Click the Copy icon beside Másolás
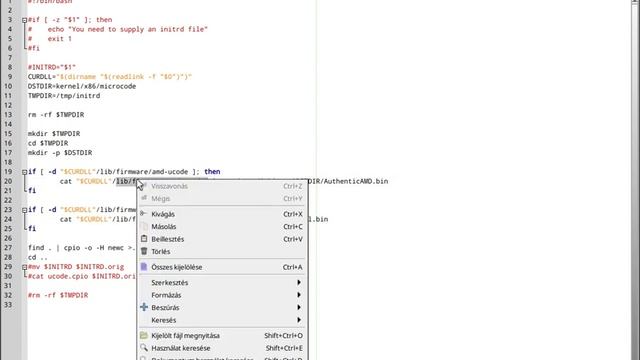 tap(144, 226)
